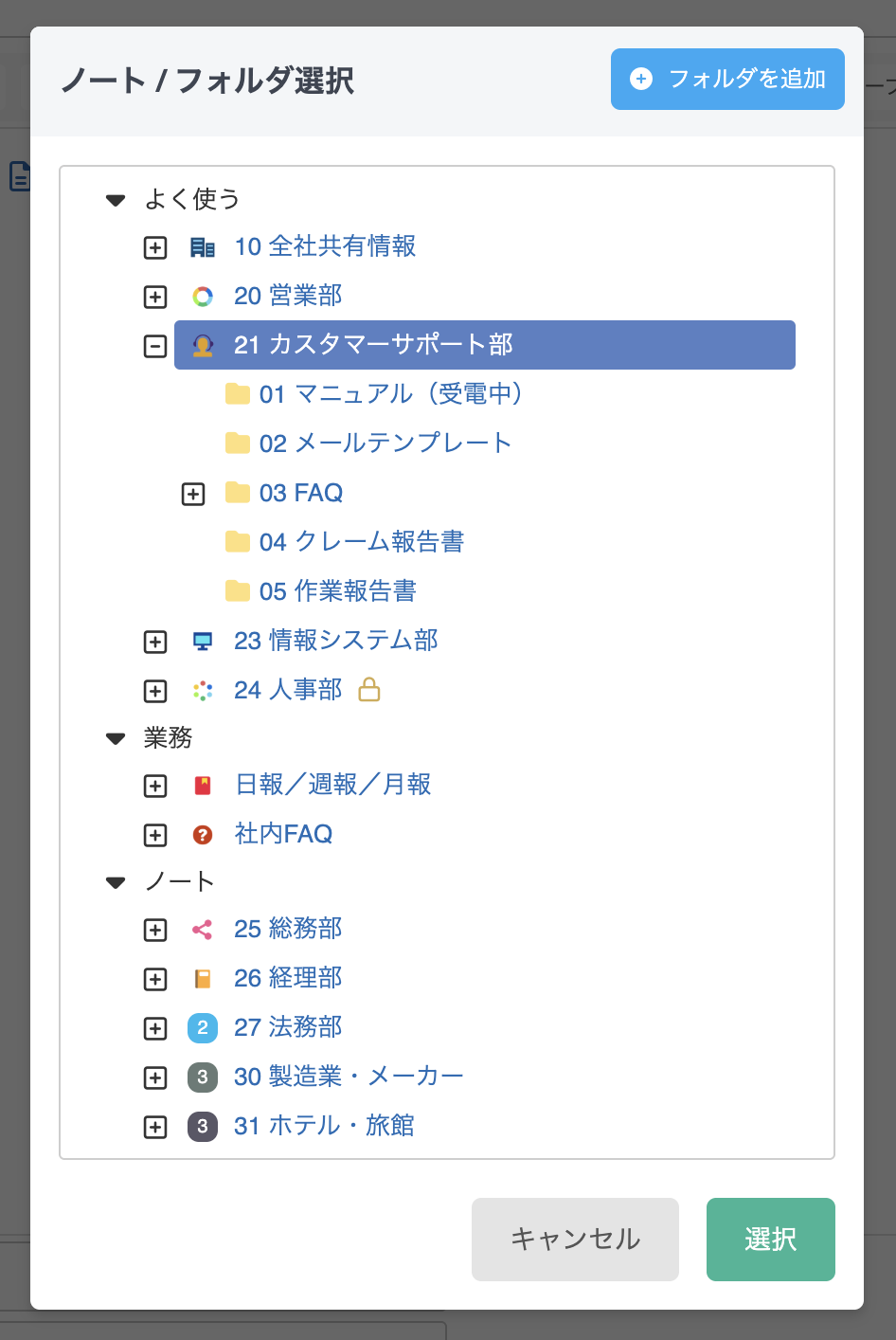The width and height of the screenshot is (896, 1340).
Task: Collapse the よく使う section
Action: (x=116, y=200)
